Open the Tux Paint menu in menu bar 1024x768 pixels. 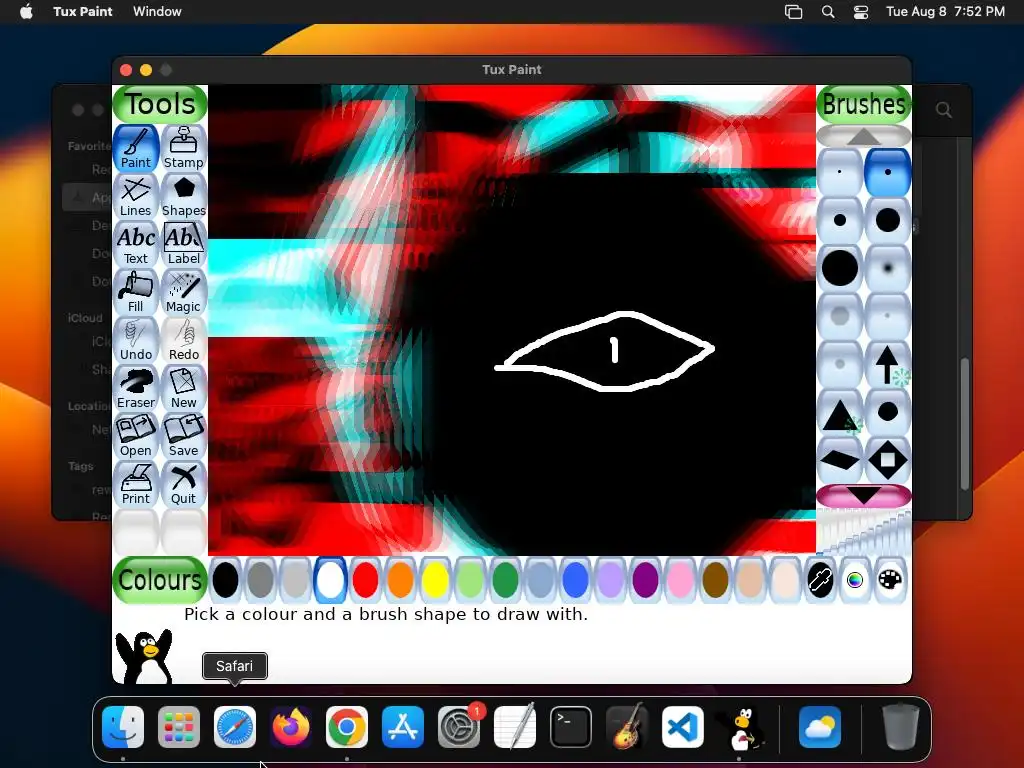point(83,11)
